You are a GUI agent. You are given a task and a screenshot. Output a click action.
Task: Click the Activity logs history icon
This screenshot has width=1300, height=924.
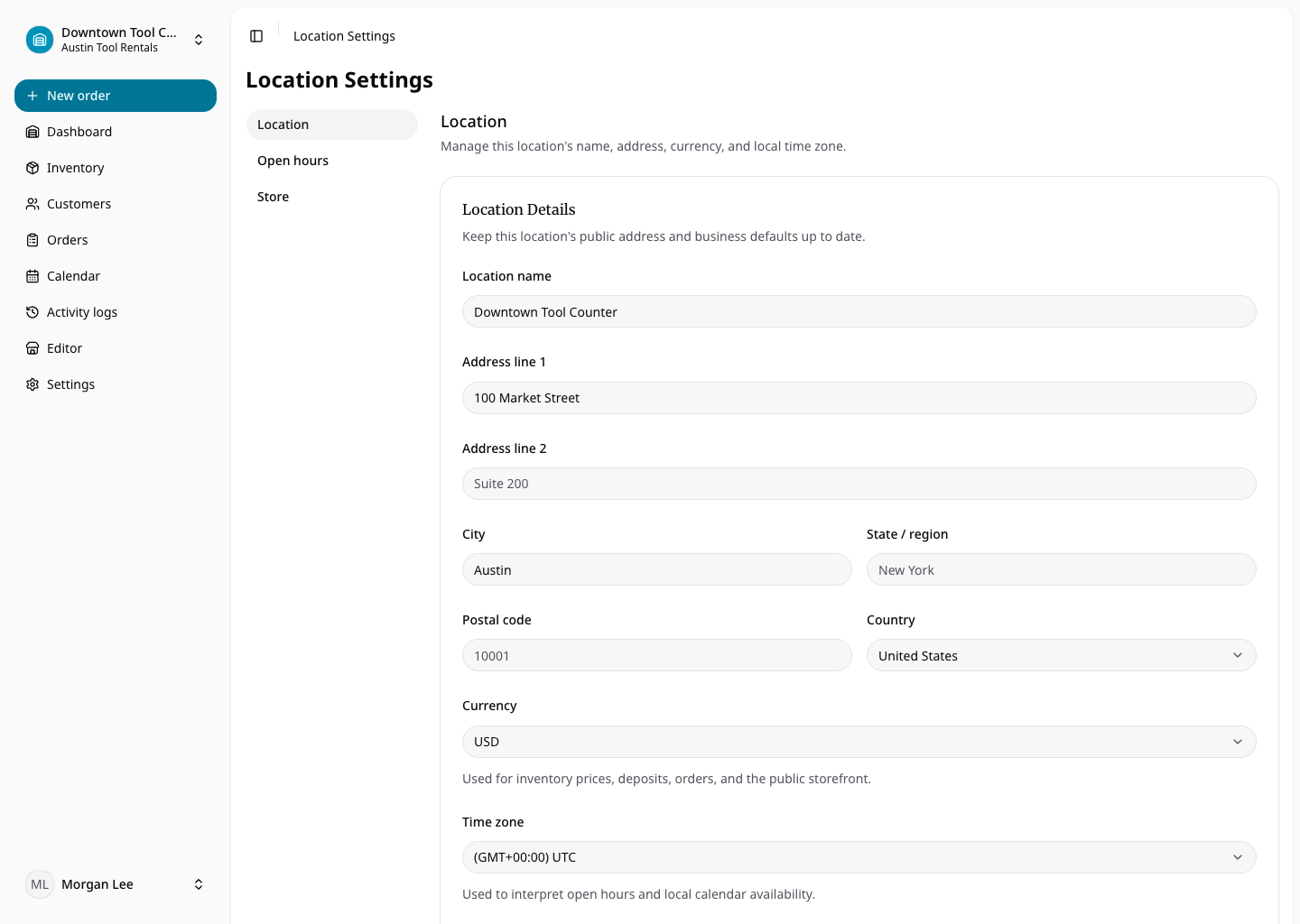pos(32,312)
